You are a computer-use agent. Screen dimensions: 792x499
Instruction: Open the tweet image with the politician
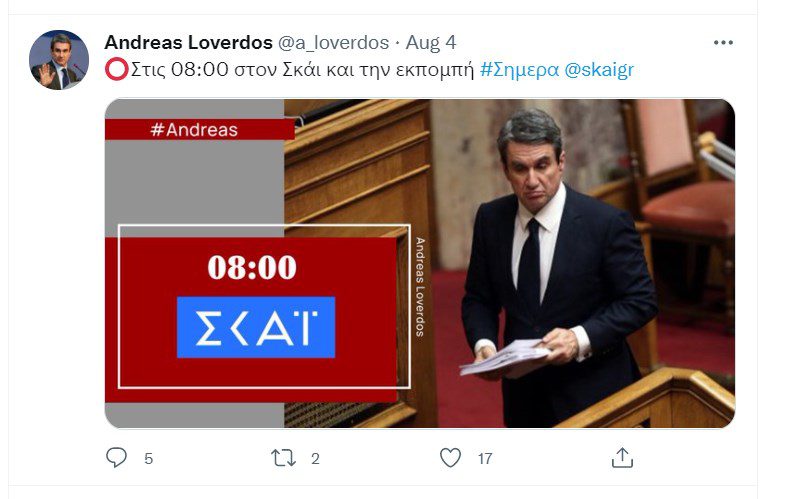click(x=420, y=263)
